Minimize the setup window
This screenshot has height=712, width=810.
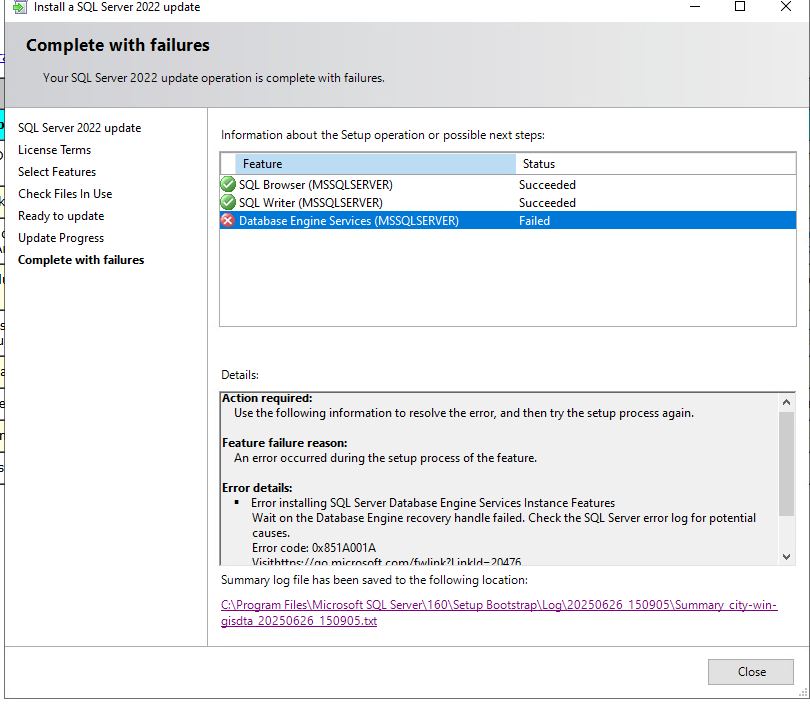pos(695,7)
